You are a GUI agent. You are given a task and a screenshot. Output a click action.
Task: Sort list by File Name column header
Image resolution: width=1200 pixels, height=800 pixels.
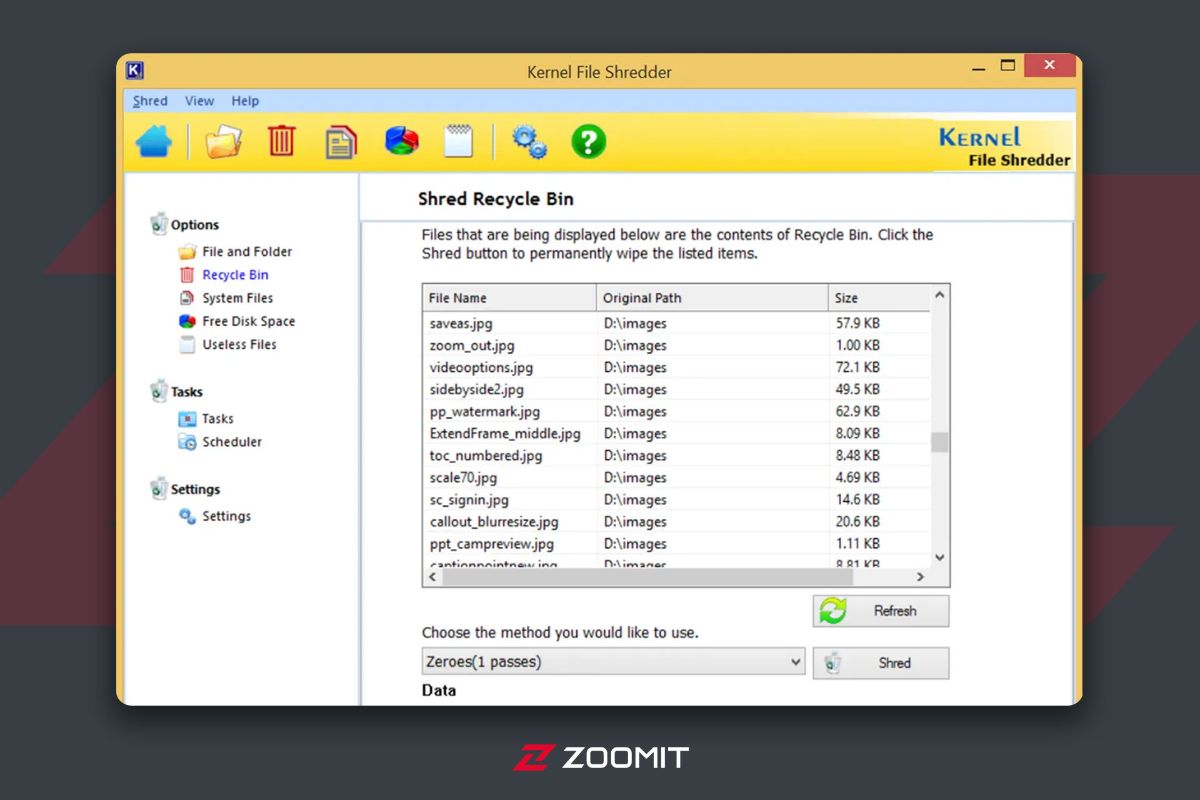coord(509,298)
